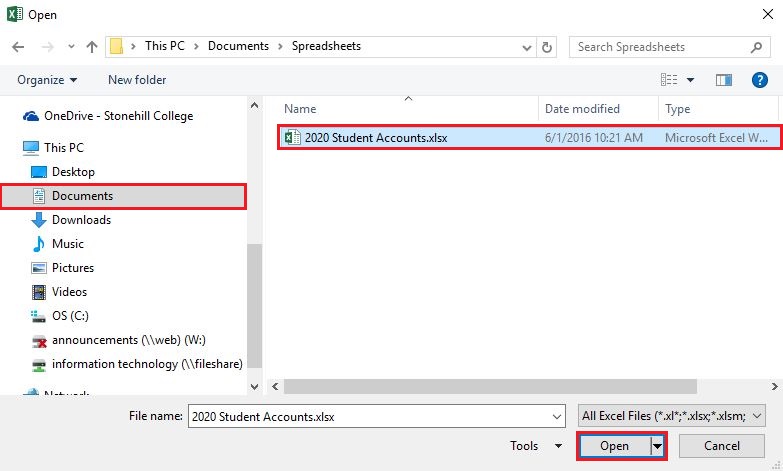Select announcements (\\web) (W:) drive
Viewport: 783px width, 471px height.
coord(129,340)
